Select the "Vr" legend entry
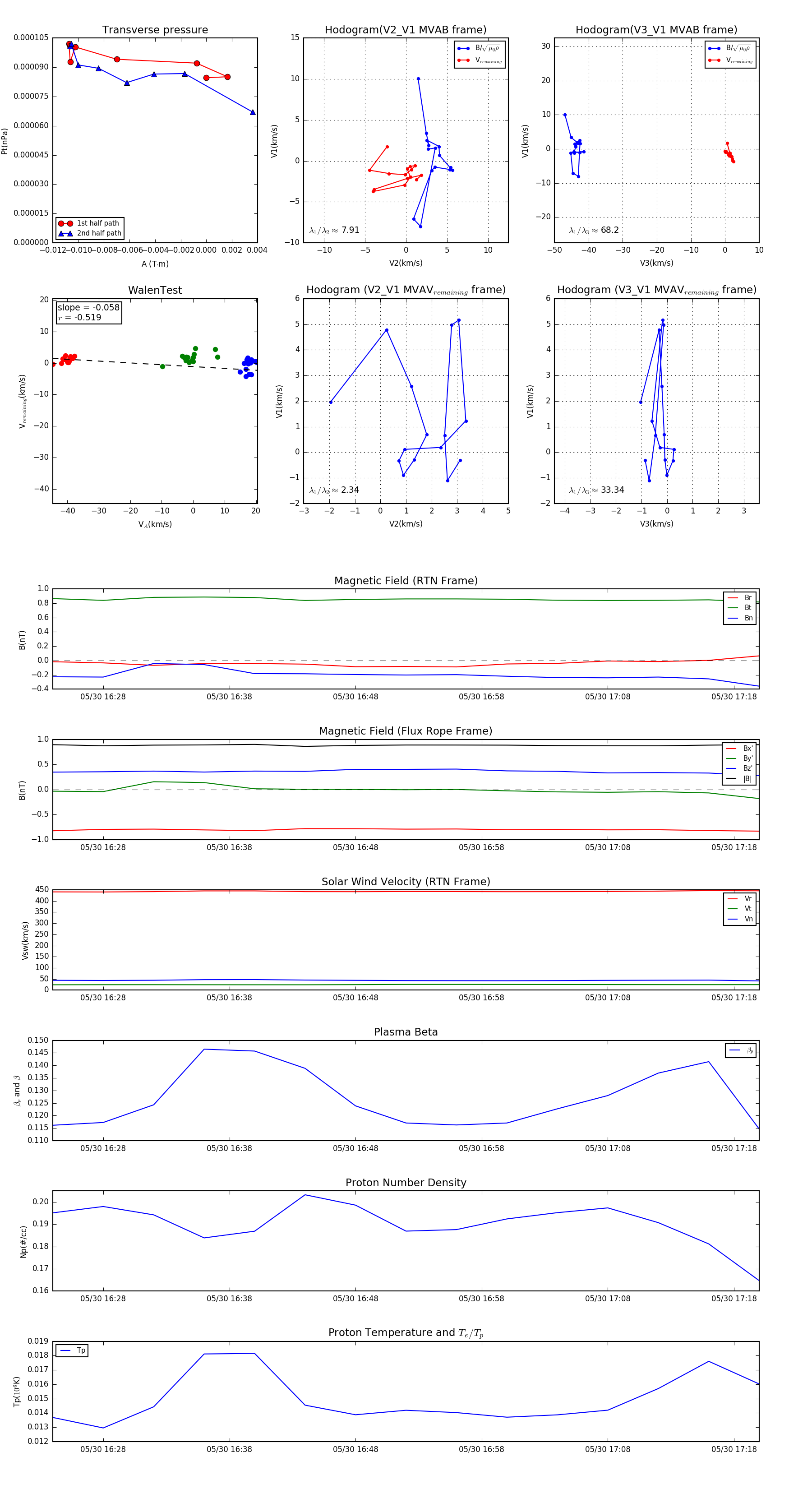Screen dimensions: 812x1489 click(x=740, y=899)
